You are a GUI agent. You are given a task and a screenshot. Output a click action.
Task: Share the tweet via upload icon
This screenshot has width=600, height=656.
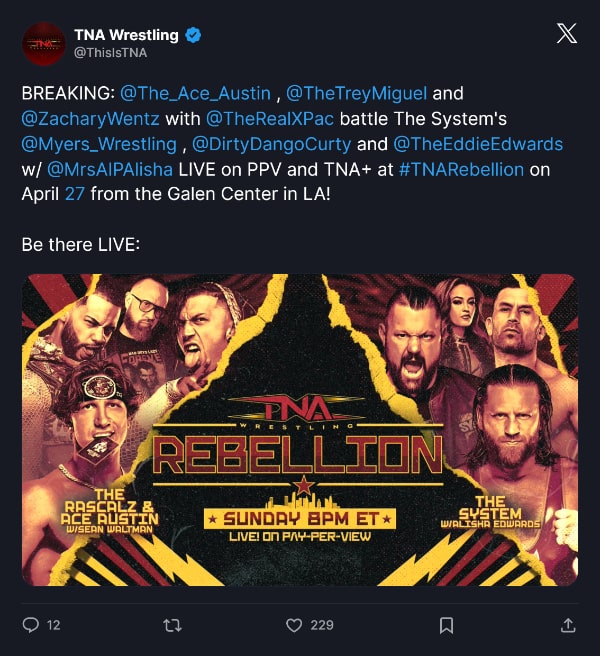point(568,625)
